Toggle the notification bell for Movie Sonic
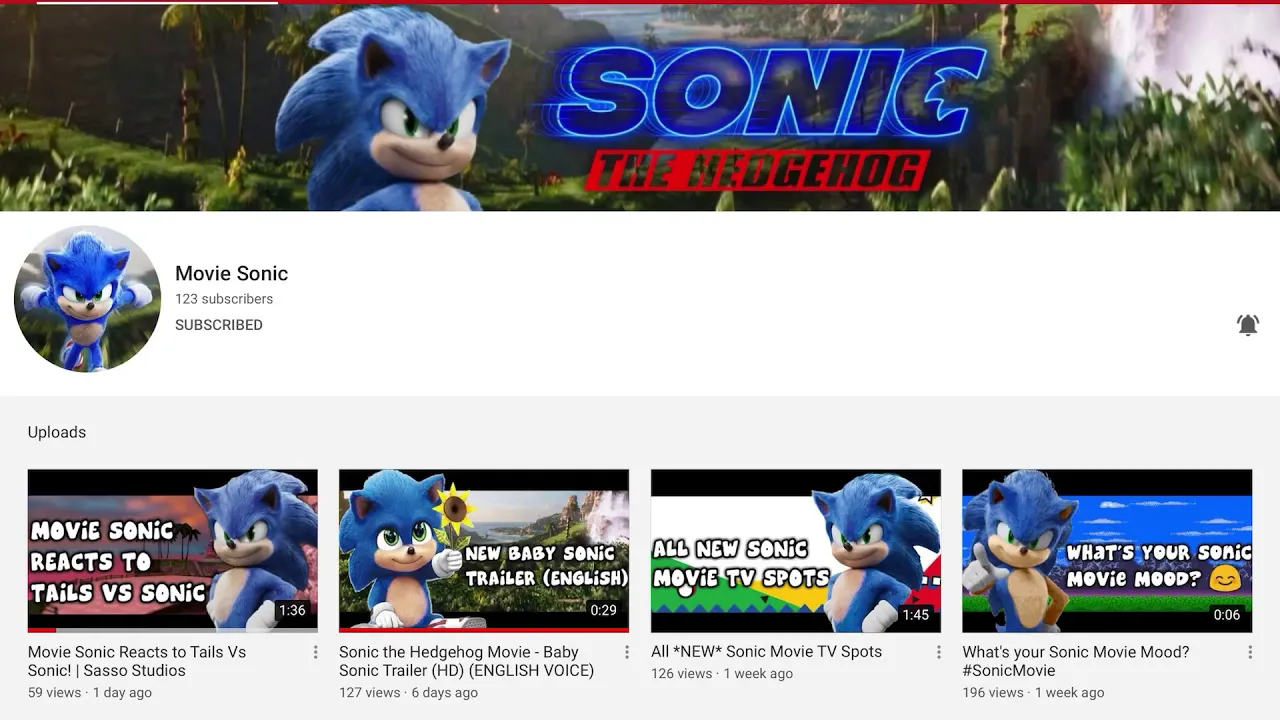This screenshot has width=1280, height=720. coord(1247,325)
